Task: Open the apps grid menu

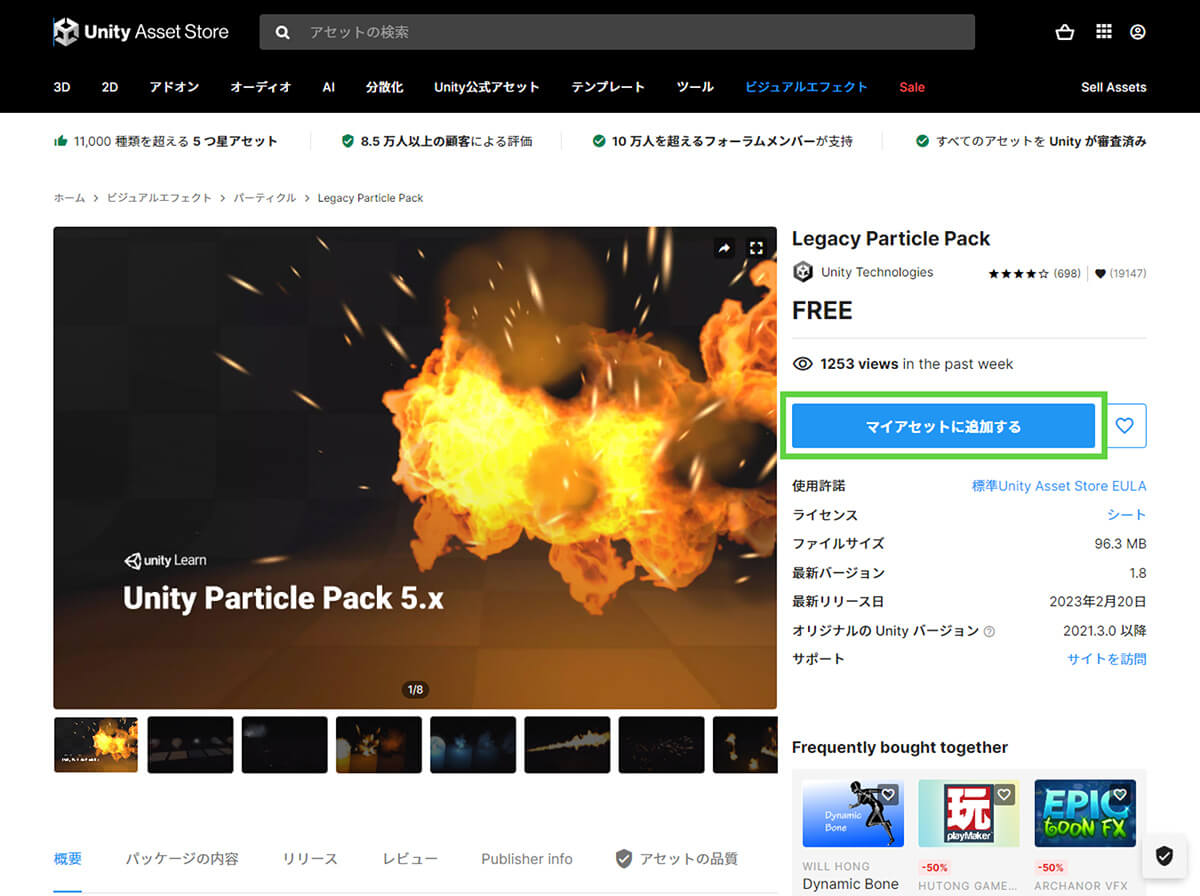Action: (1104, 32)
